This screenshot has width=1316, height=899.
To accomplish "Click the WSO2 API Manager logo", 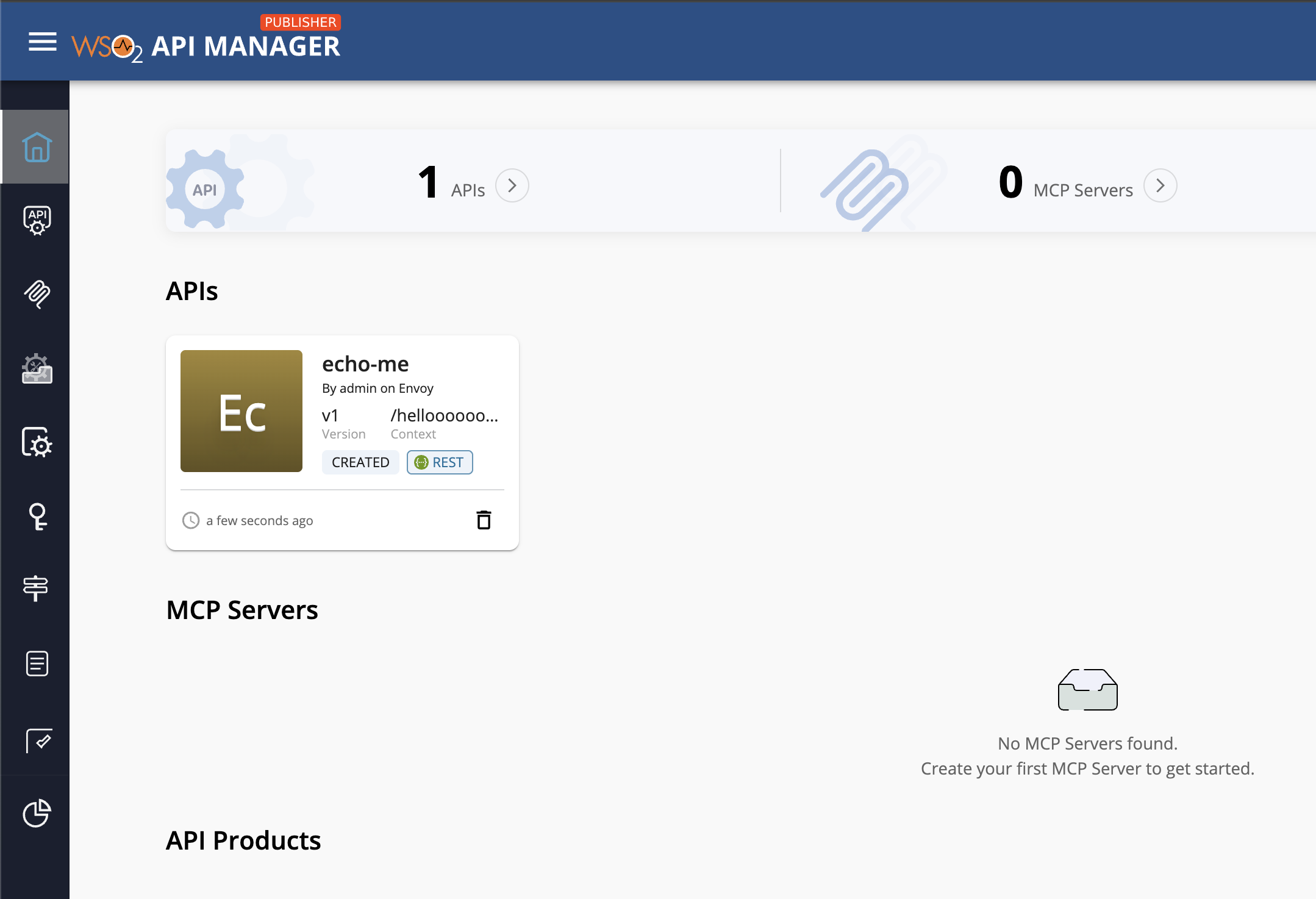I will 206,45.
